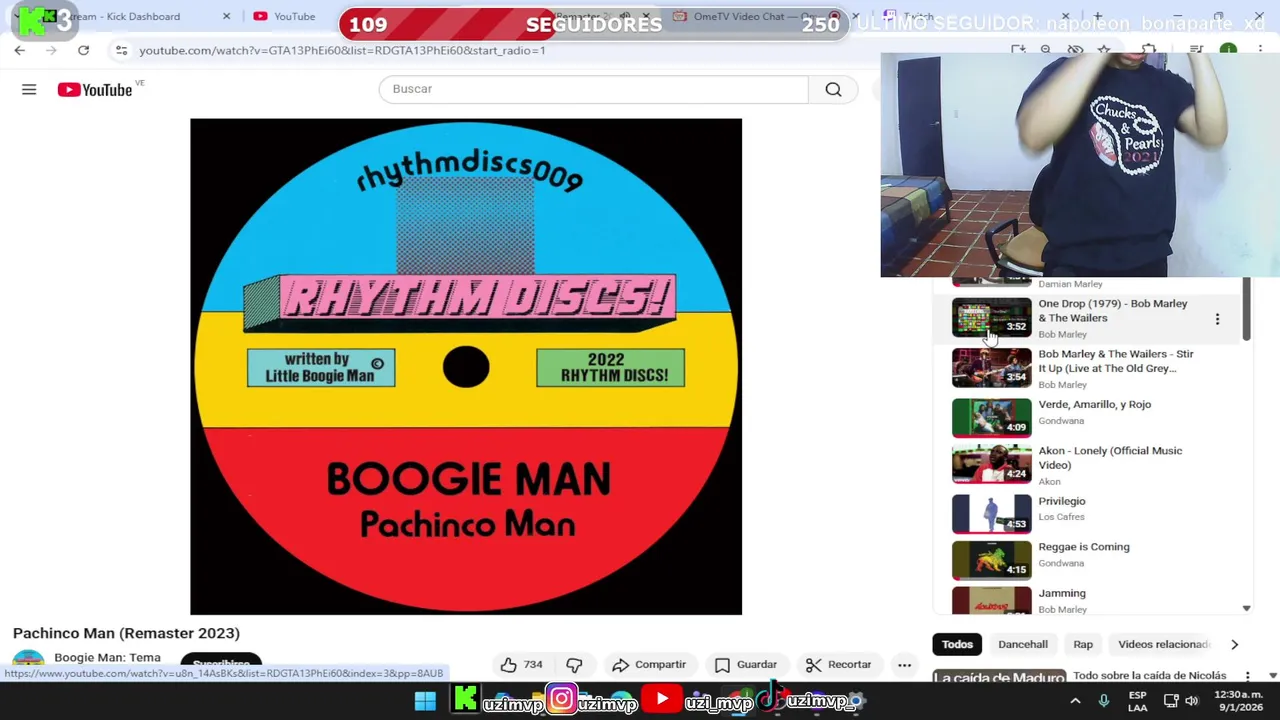The height and width of the screenshot is (720, 1280).
Task: Click the 'Verde, Amarillo, y Yo' title
Action: 1094,404
